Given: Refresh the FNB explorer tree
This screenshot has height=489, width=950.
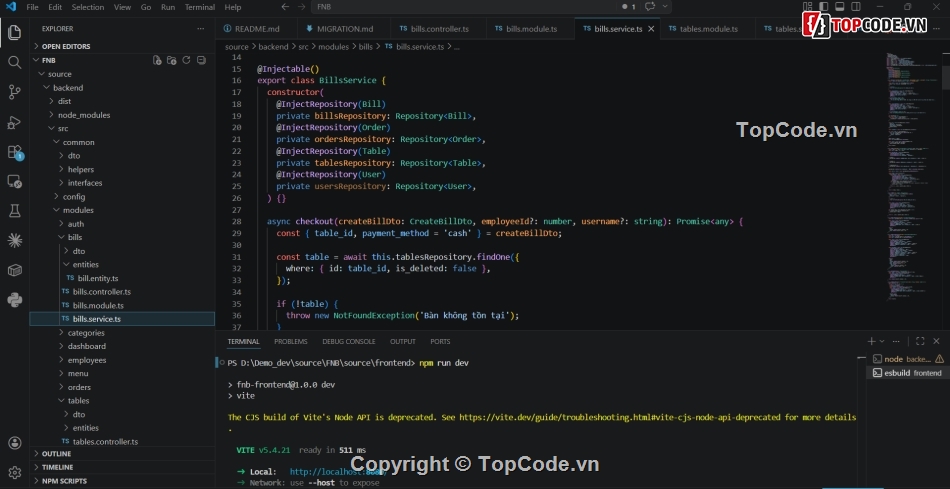Looking at the screenshot, I should [186, 60].
